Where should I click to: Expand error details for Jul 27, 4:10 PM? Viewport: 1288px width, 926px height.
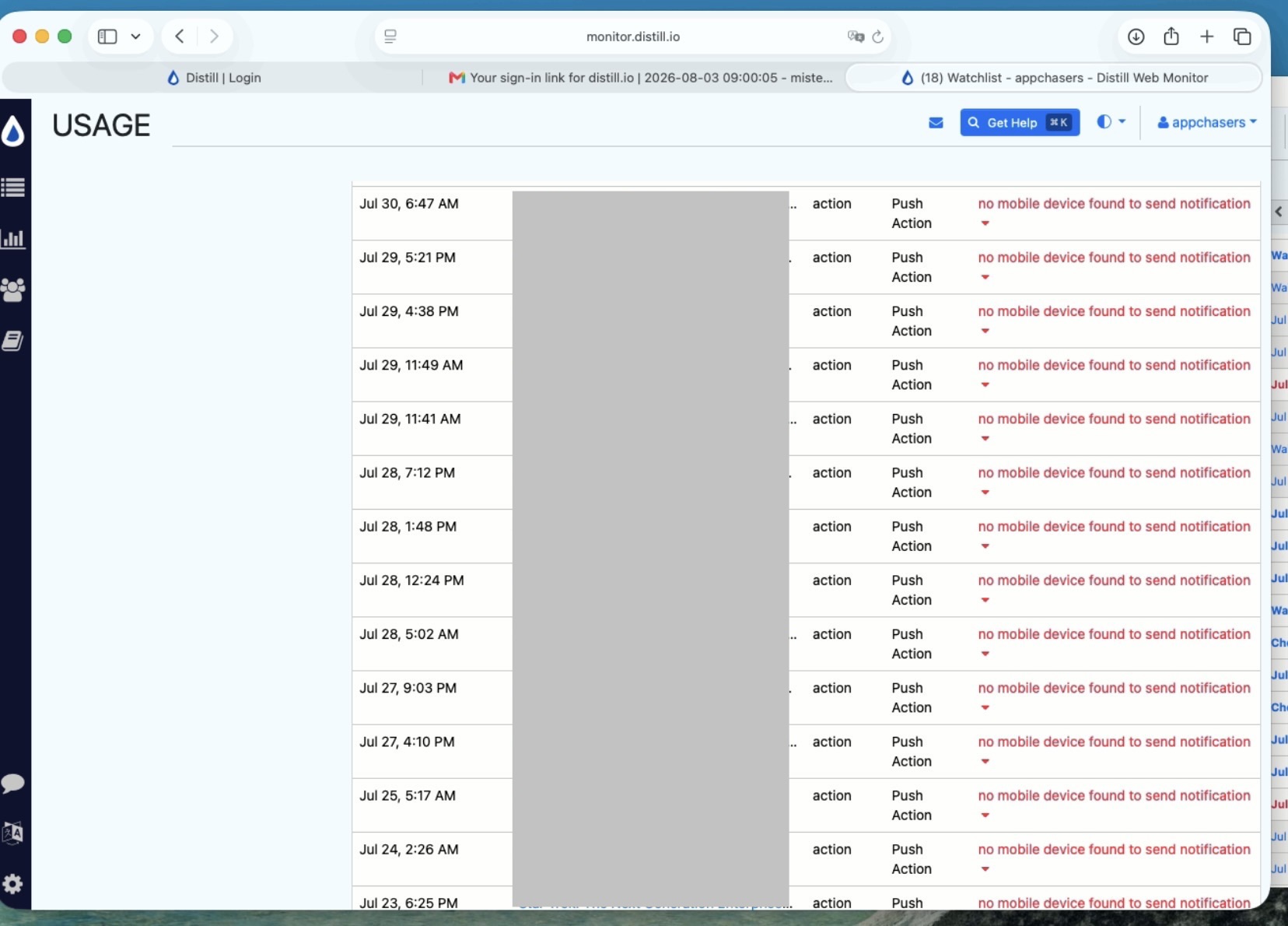coord(985,761)
